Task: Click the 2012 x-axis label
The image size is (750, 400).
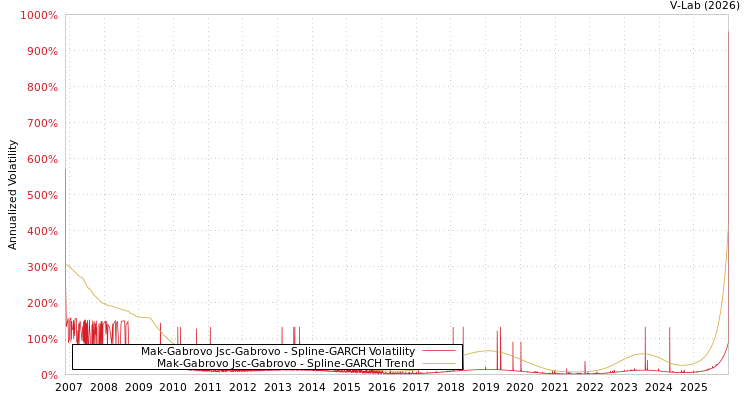Action: coord(243,387)
